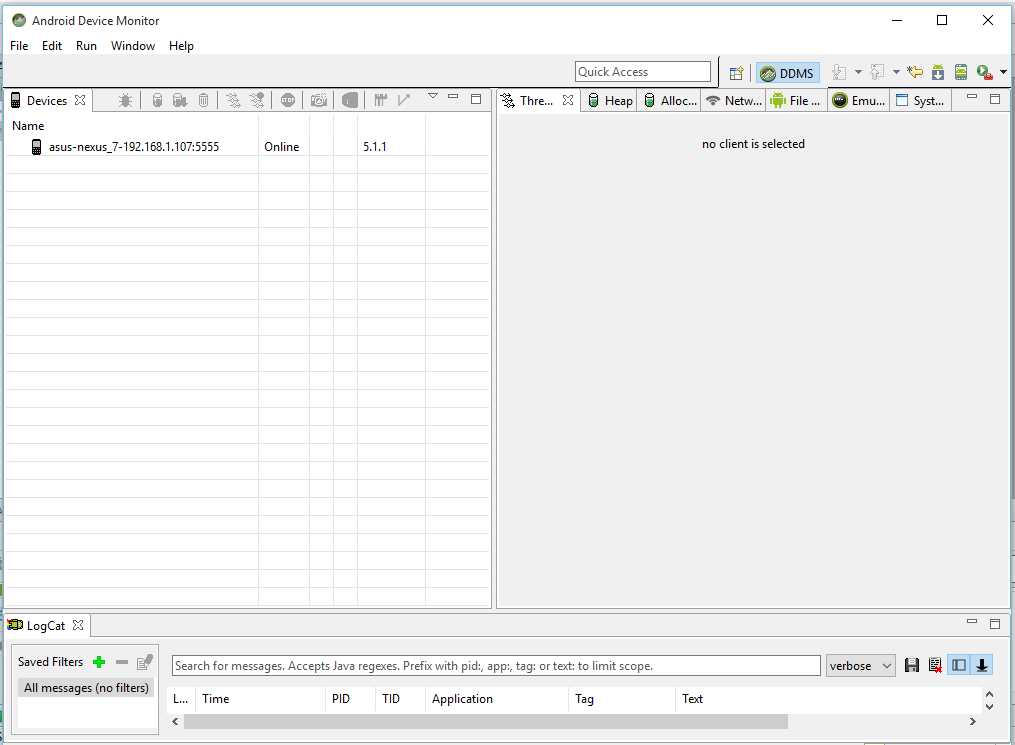Click the Run External Tools green play icon

click(x=985, y=72)
